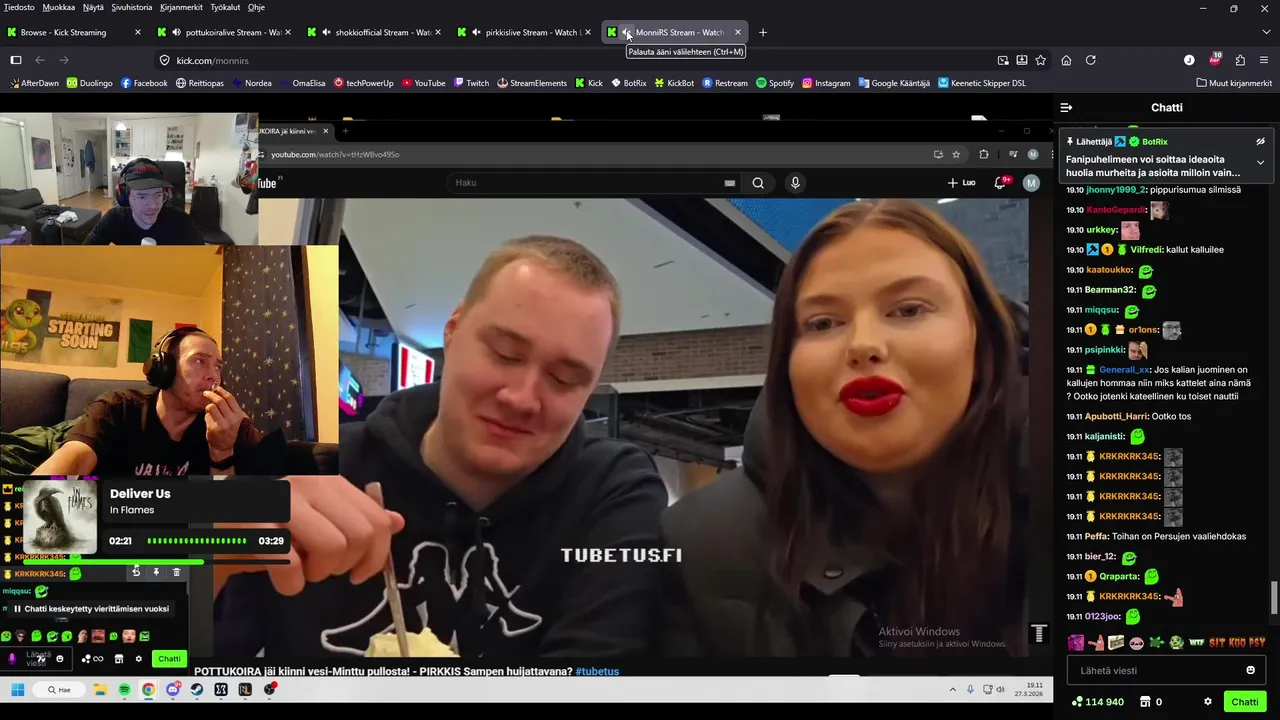This screenshot has height=720, width=1280.
Task: Open the Tiedosto menu
Action: tap(19, 7)
